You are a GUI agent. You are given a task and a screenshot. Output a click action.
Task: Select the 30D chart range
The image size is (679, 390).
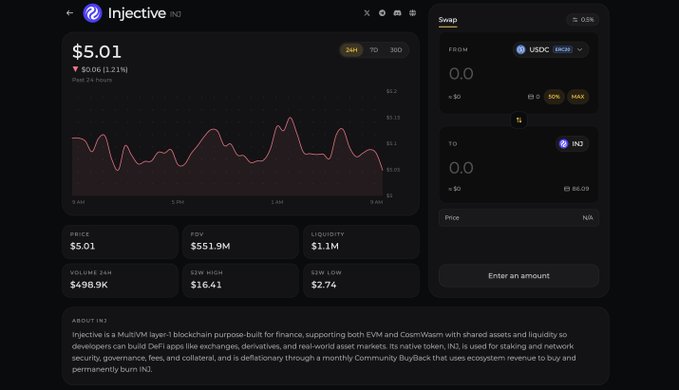(396, 50)
